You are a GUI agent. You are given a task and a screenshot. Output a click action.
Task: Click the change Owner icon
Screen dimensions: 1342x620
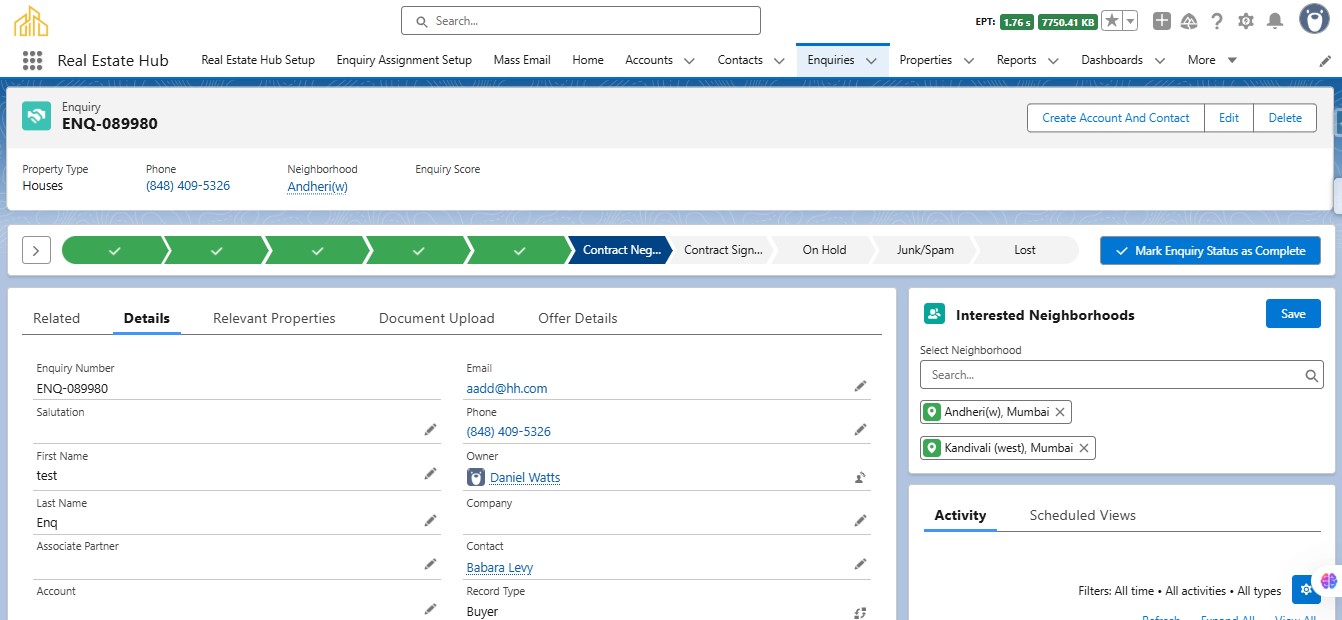click(x=859, y=478)
